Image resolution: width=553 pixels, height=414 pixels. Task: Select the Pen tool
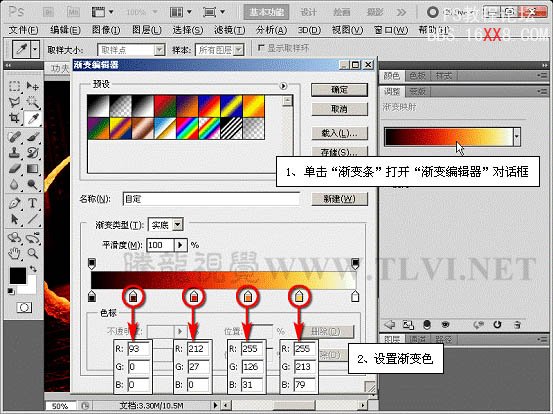tap(14, 203)
